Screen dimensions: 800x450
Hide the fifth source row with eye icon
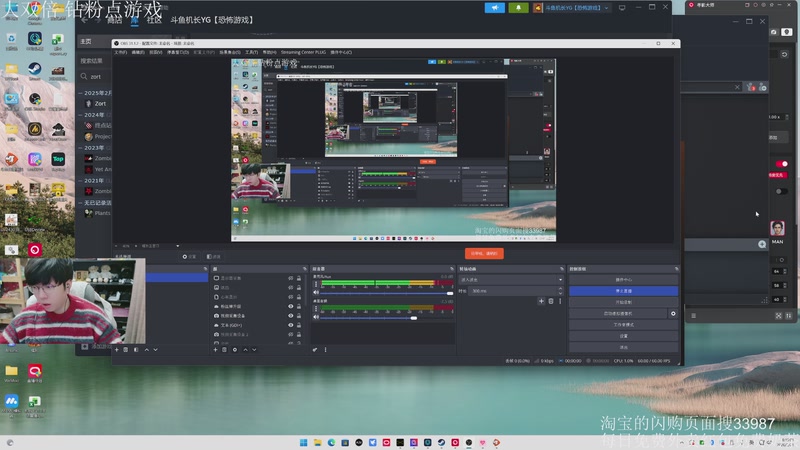coord(291,316)
